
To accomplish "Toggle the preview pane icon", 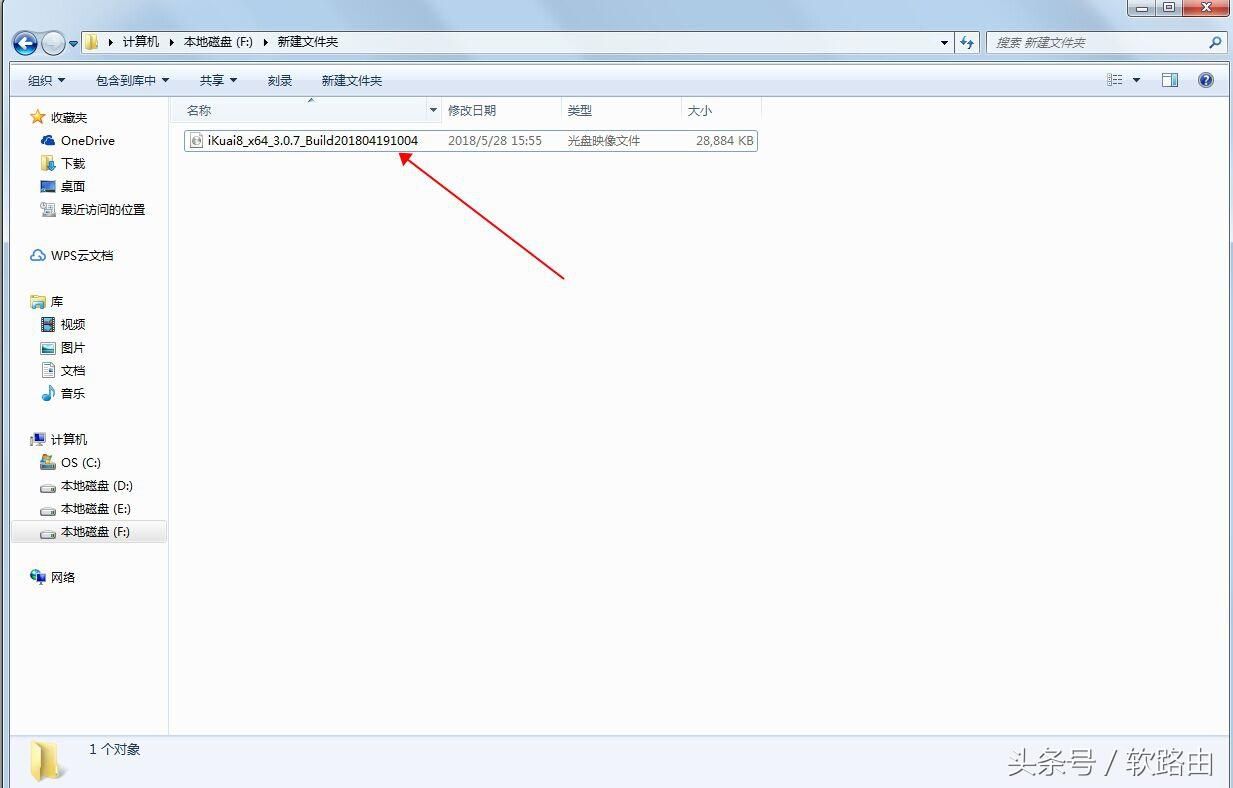I will (x=1170, y=80).
